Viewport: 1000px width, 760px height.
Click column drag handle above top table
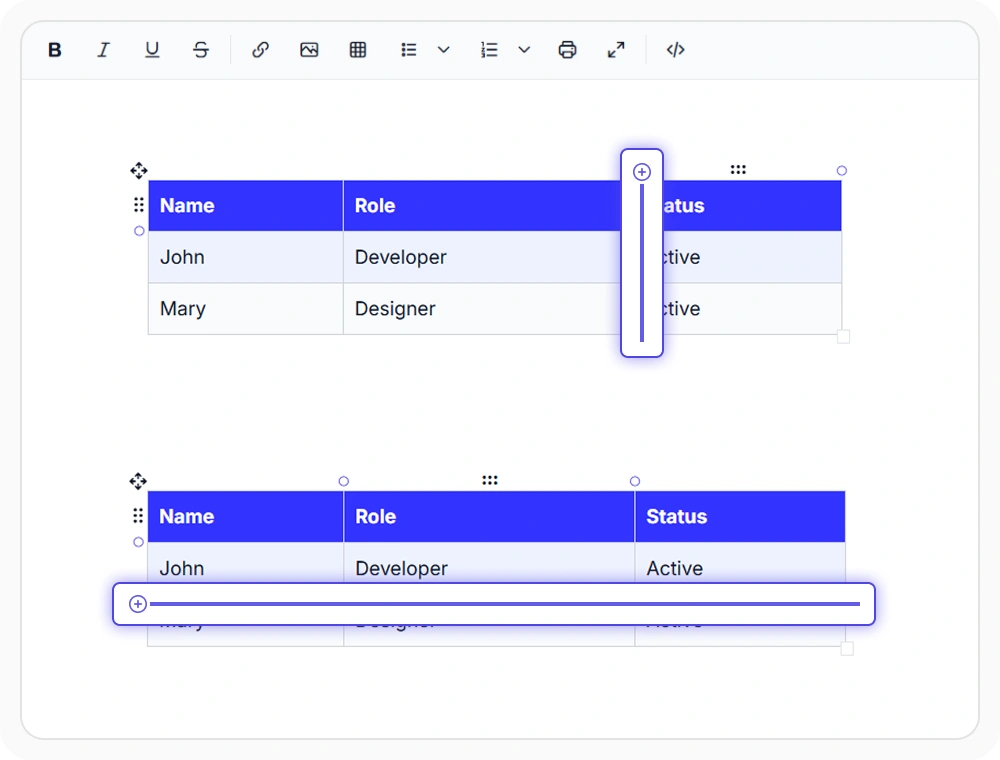pos(738,170)
